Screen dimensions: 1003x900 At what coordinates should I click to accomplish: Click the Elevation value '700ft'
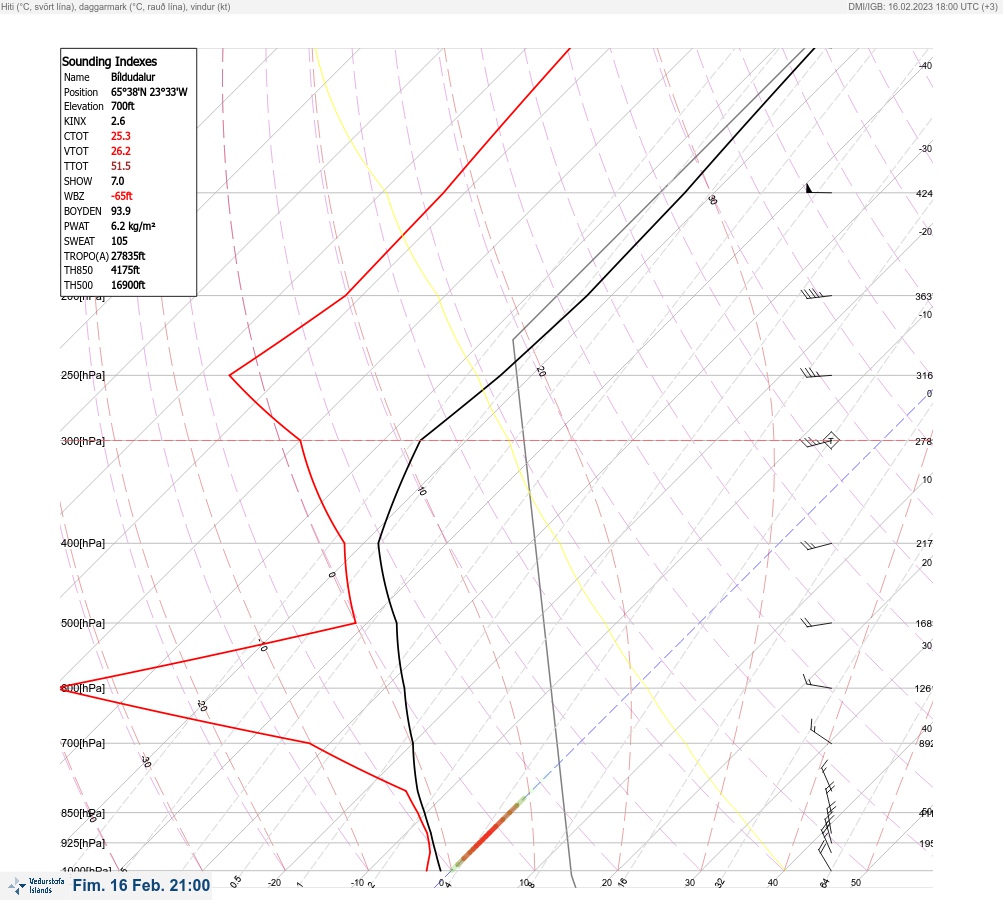(123, 106)
